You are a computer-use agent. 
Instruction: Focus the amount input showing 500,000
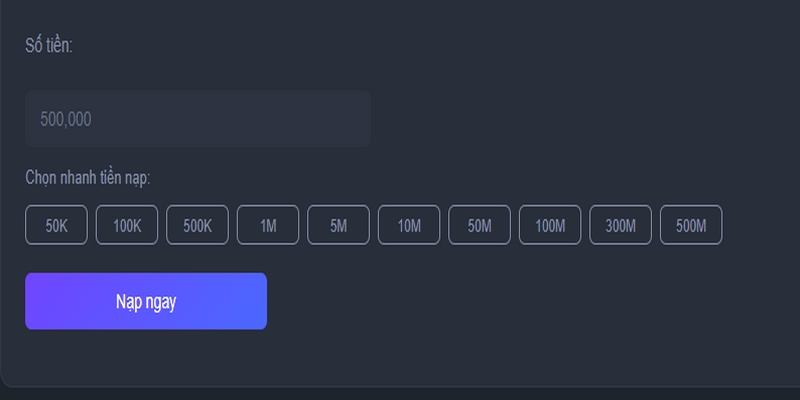198,119
